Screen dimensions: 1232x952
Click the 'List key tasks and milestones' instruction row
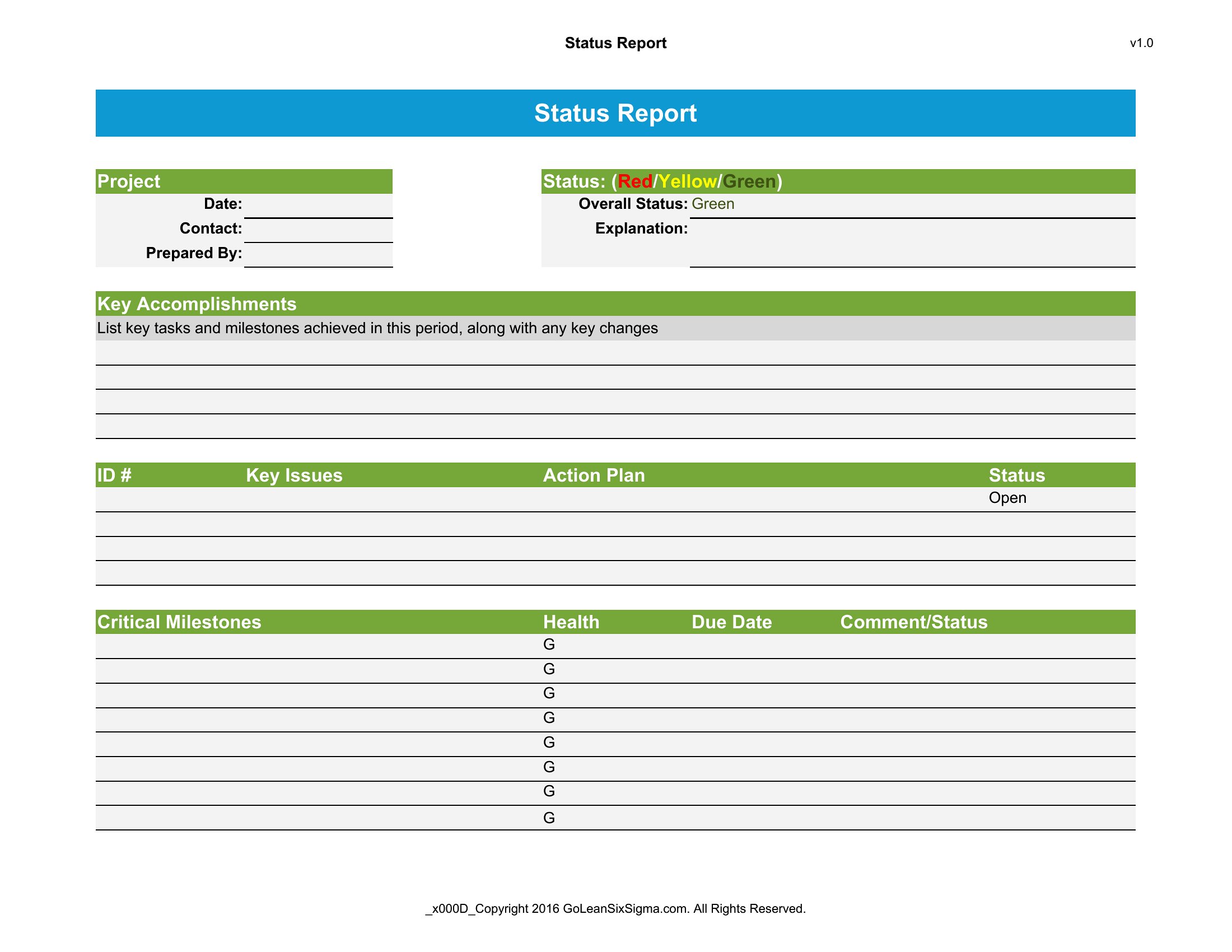[x=615, y=328]
